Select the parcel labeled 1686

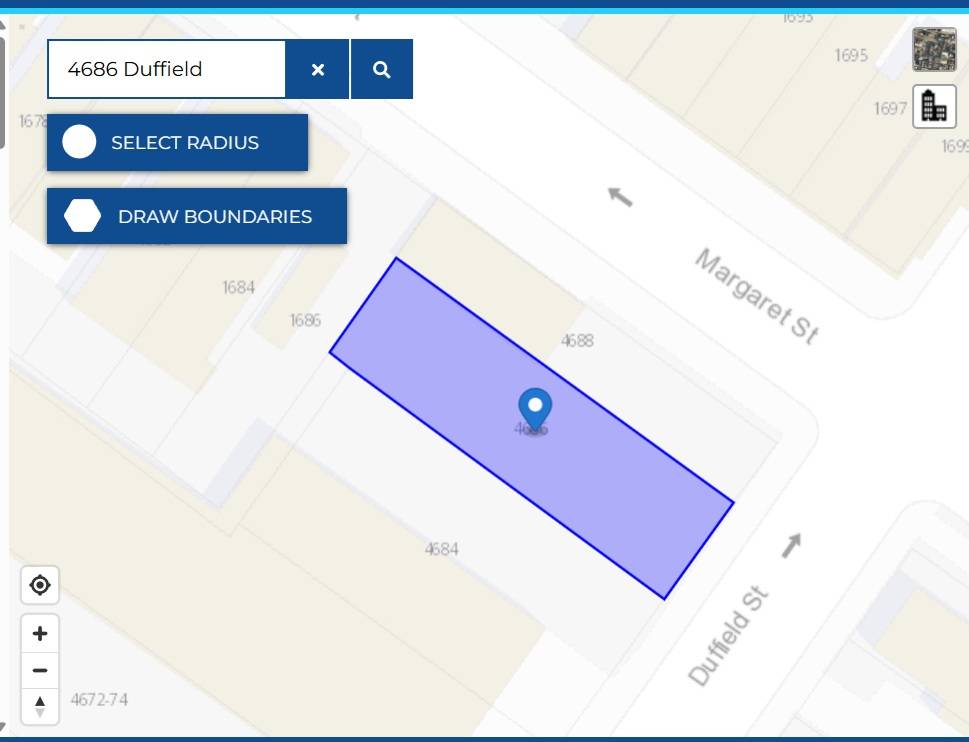coord(305,320)
